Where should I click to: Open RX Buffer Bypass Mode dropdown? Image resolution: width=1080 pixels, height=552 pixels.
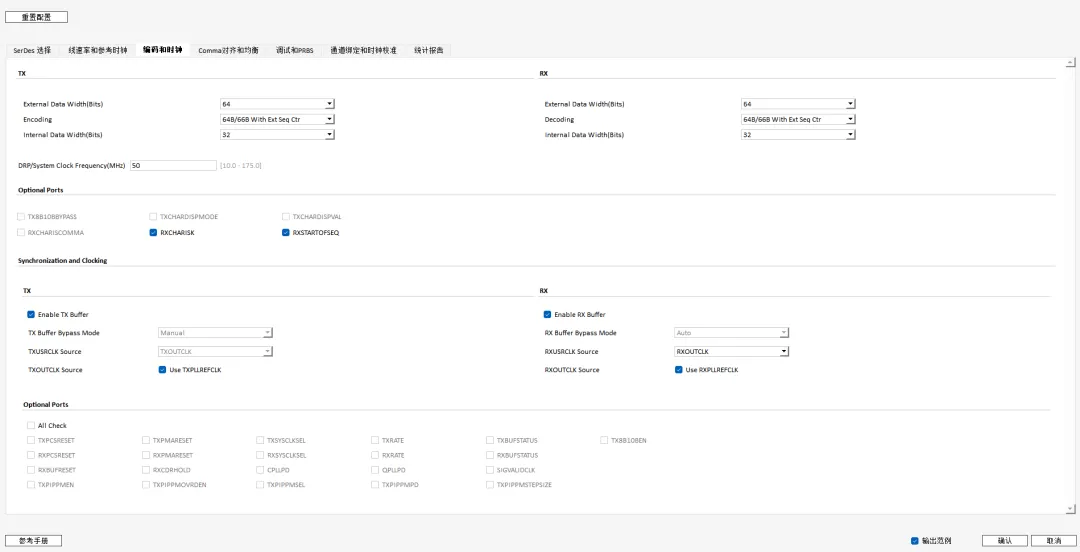[731, 333]
